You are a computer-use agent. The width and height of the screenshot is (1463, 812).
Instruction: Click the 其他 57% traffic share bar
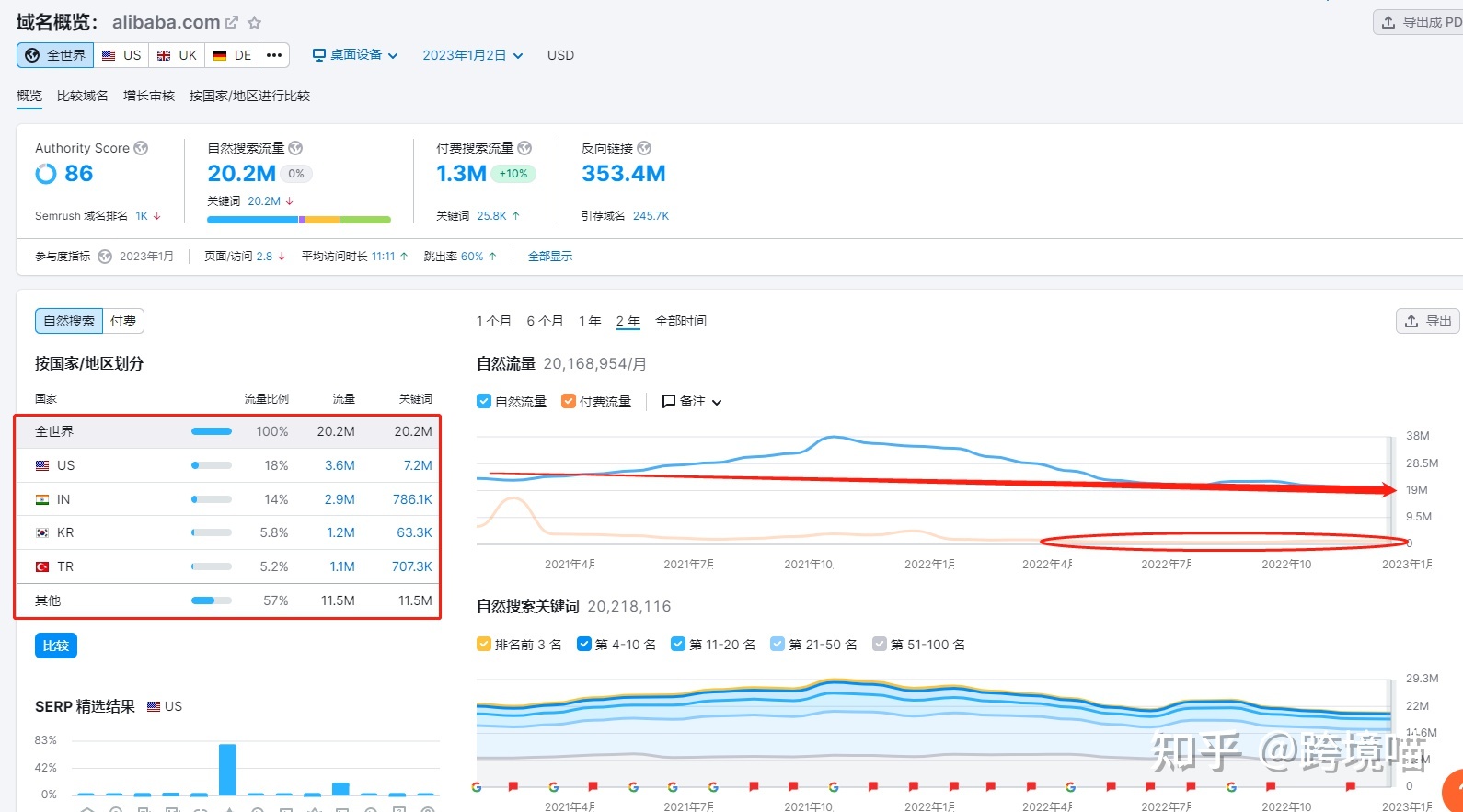pyautogui.click(x=212, y=600)
